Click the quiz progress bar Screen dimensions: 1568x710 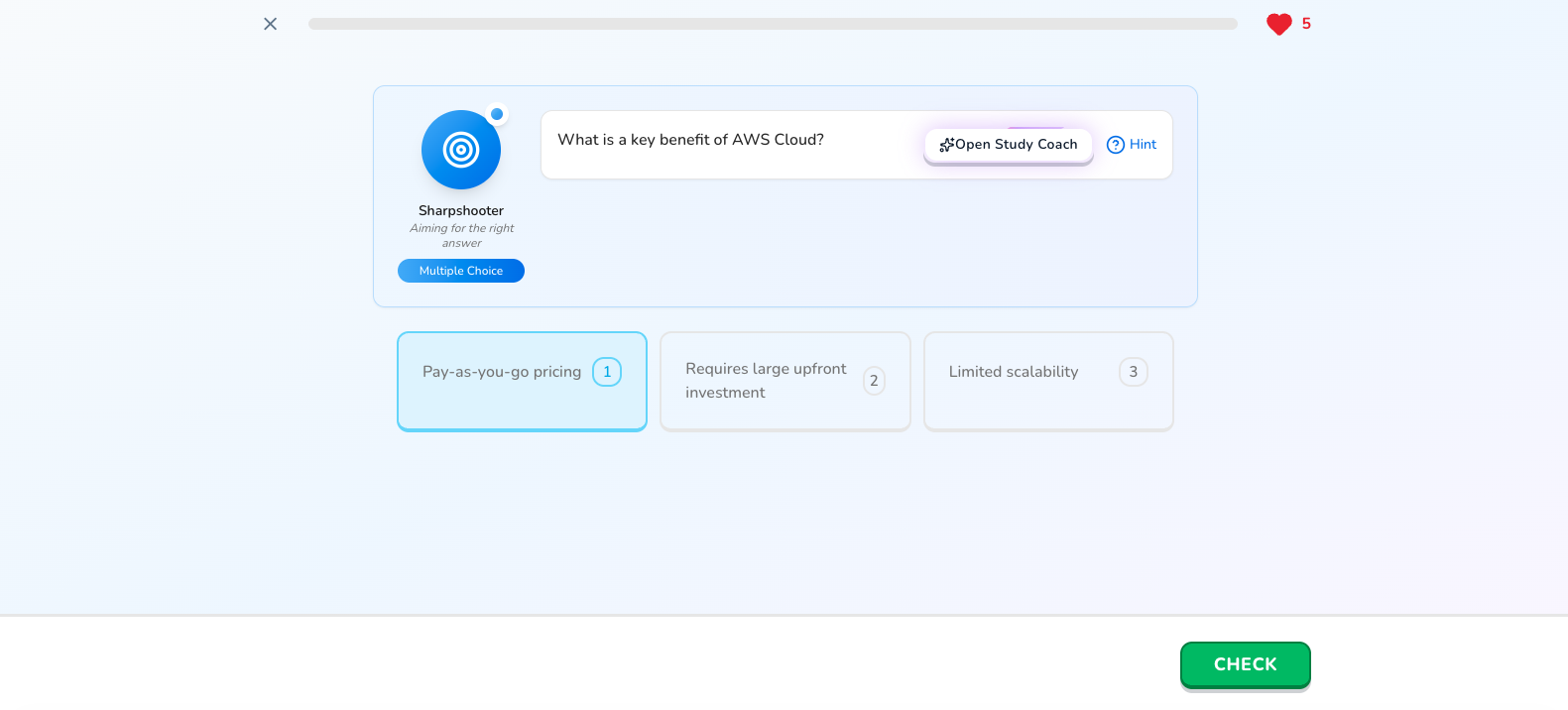pos(773,24)
